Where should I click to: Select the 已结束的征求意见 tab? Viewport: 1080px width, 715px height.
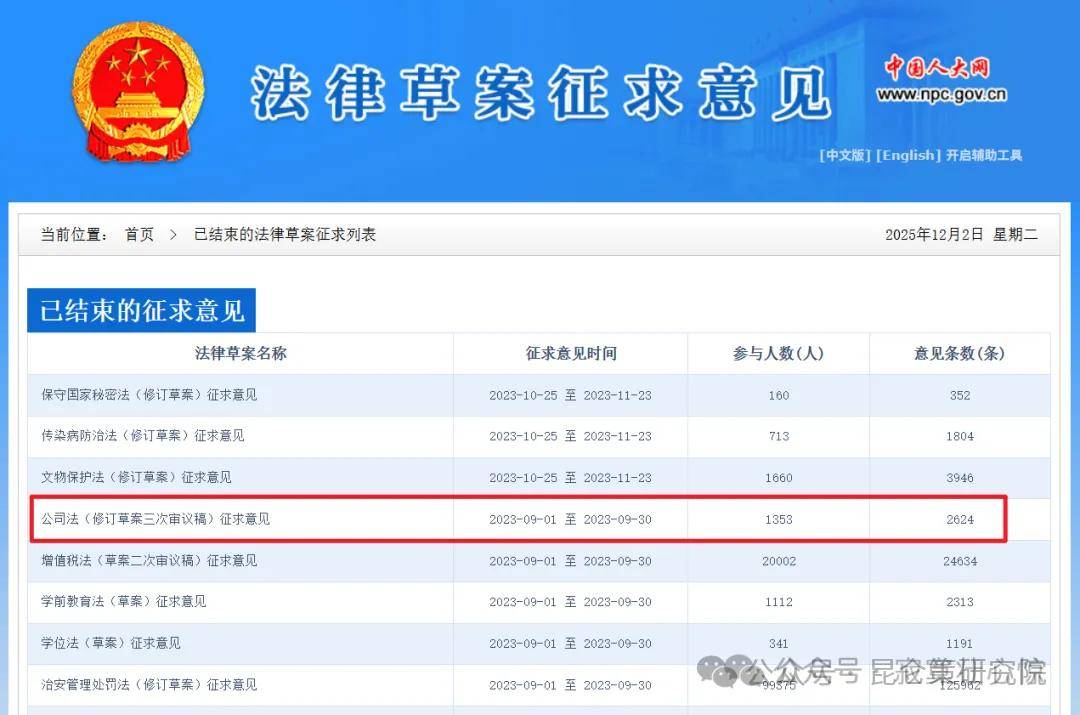[142, 310]
